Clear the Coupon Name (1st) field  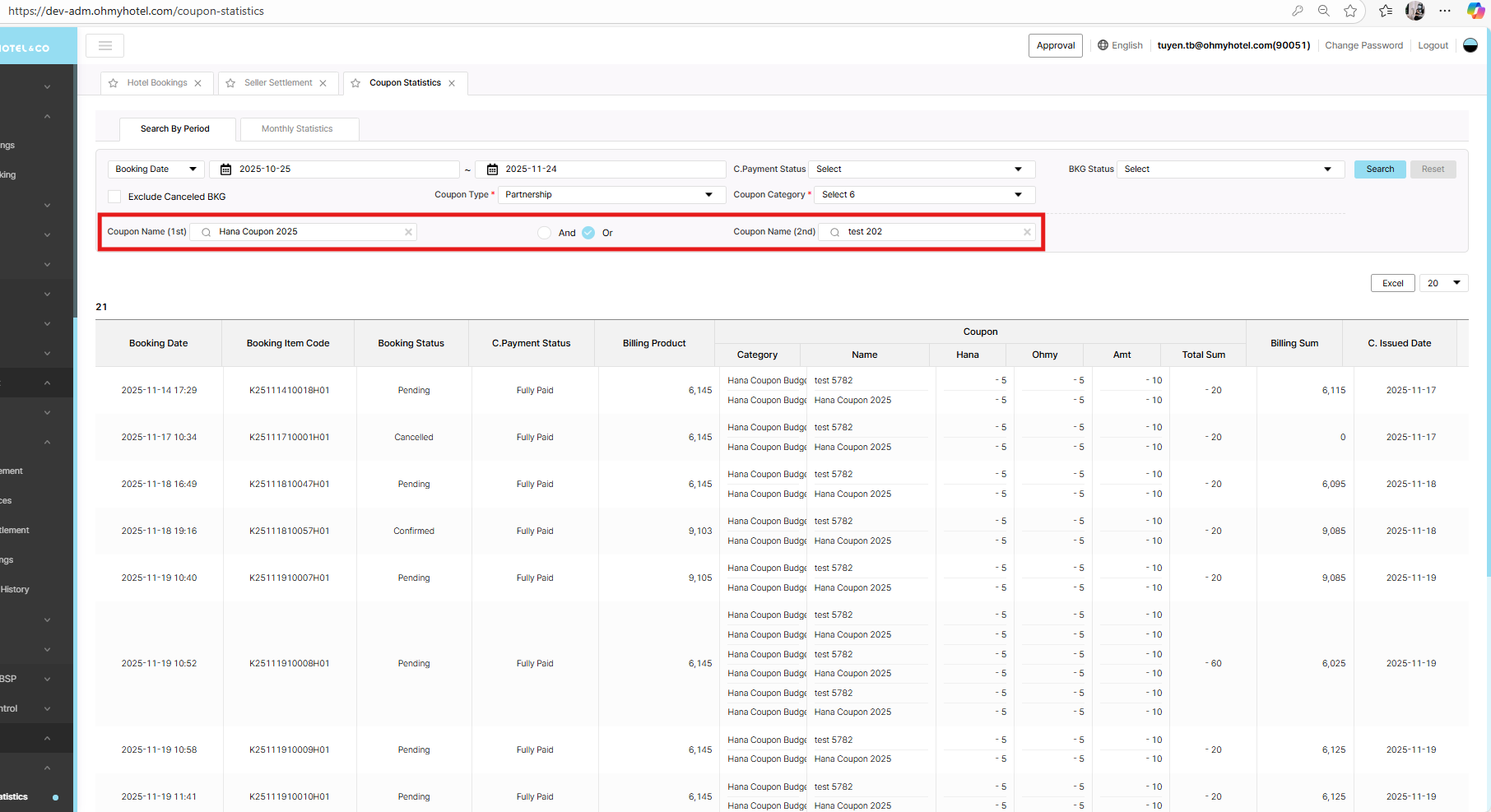(408, 232)
